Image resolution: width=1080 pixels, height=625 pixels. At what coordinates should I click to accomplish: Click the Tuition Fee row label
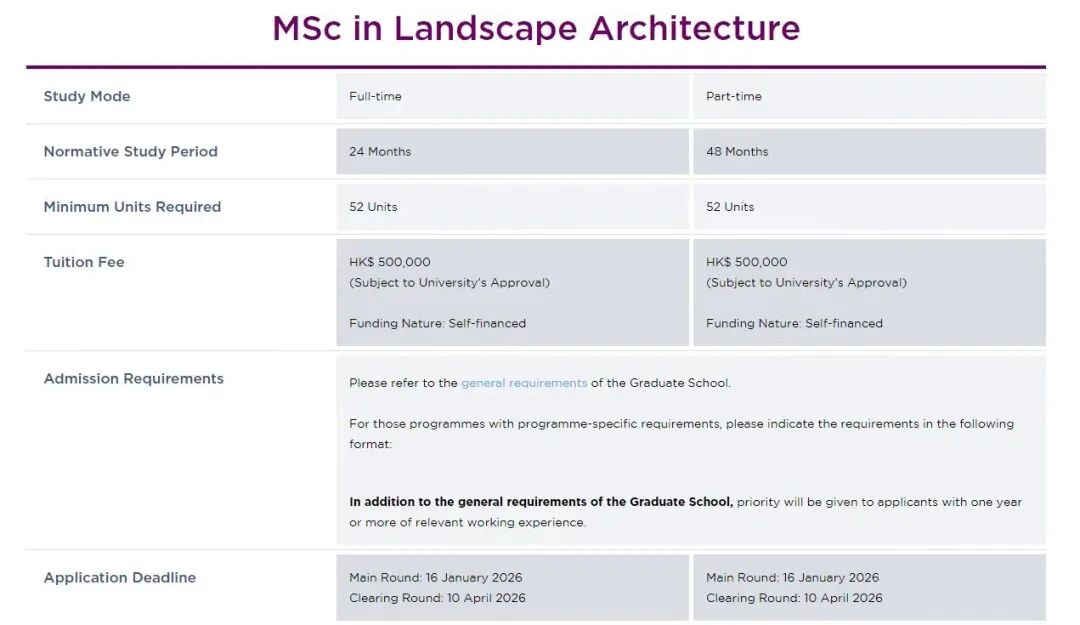84,262
